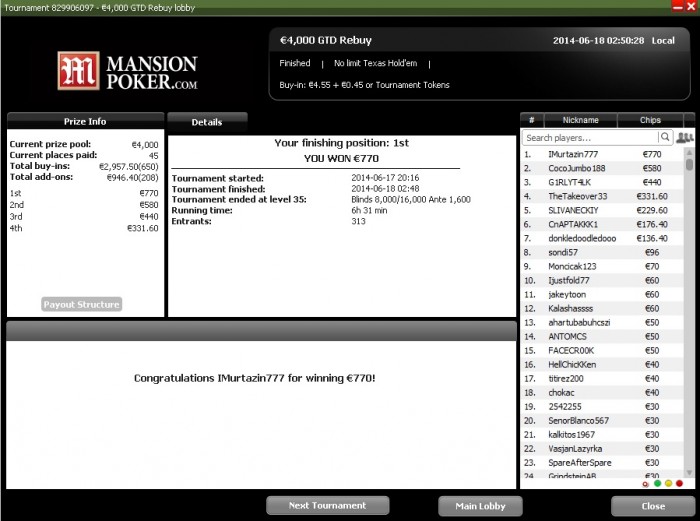Select player Moncicak123 in the list
Image resolution: width=700 pixels, height=521 pixels.
coord(603,267)
